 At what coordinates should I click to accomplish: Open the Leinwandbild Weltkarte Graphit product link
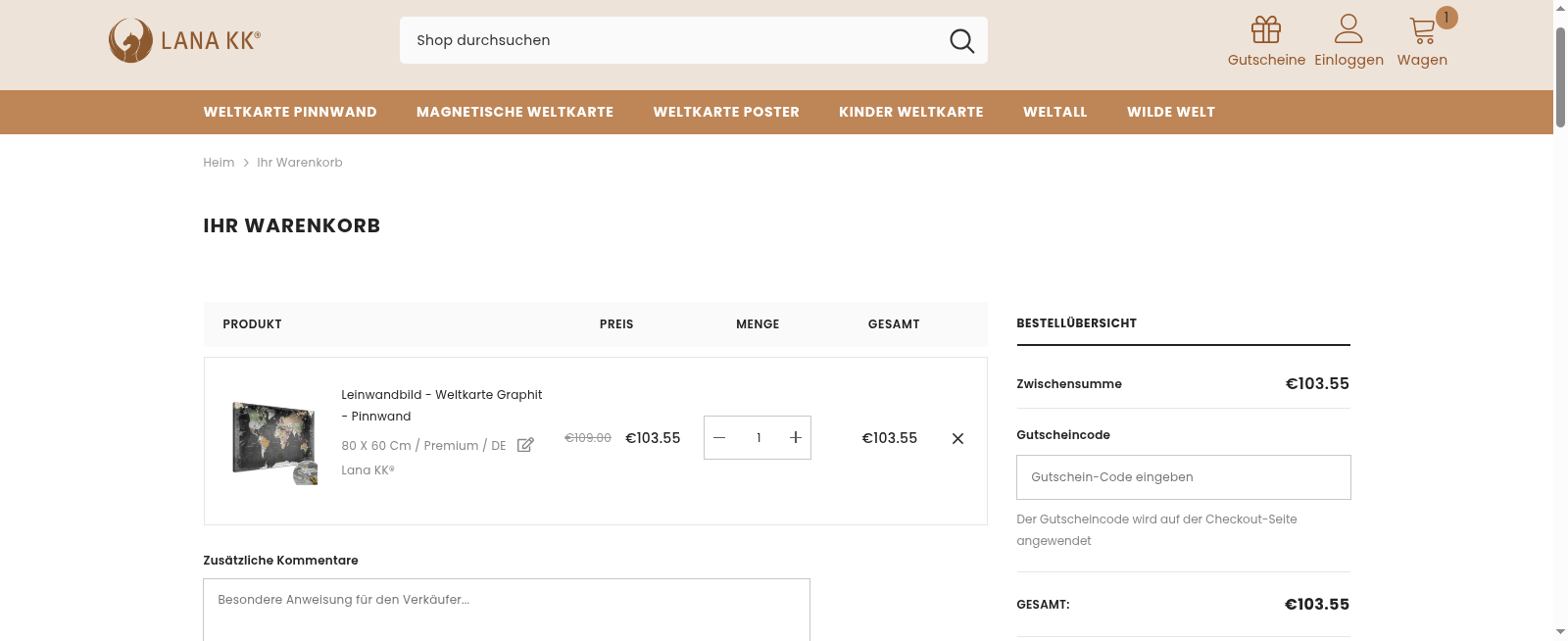pos(441,395)
